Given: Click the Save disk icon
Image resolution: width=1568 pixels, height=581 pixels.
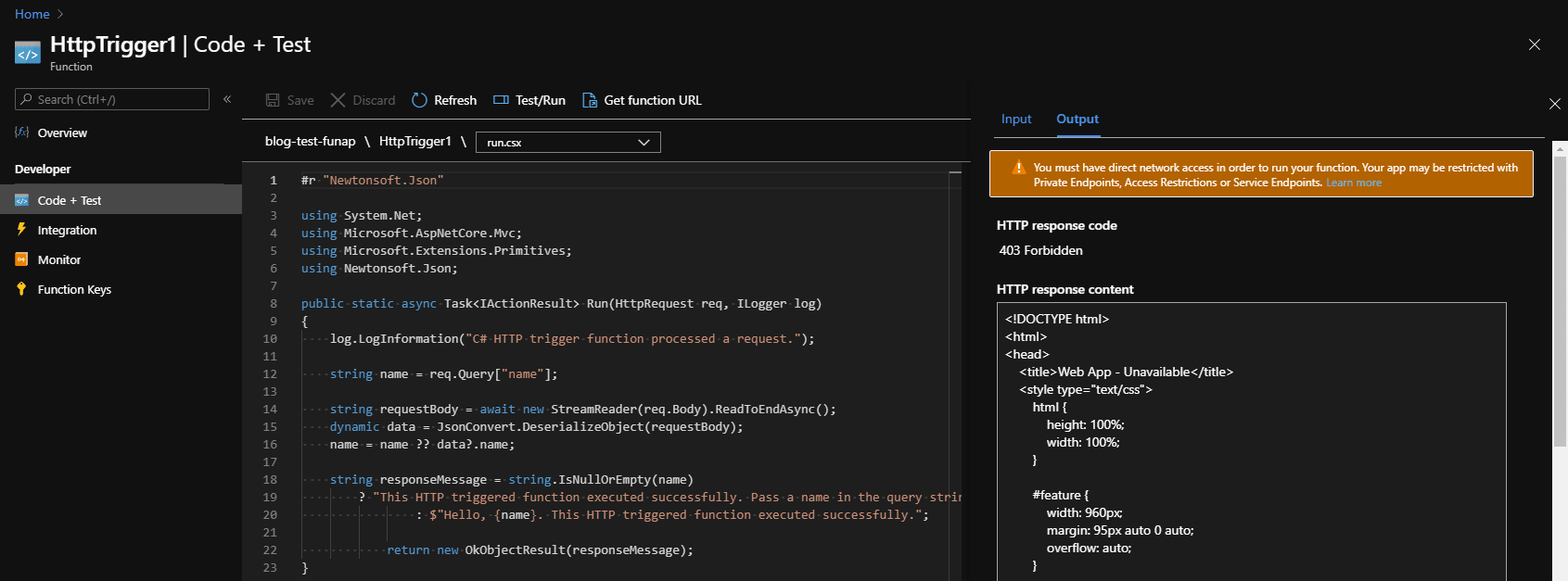Looking at the screenshot, I should pos(273,100).
